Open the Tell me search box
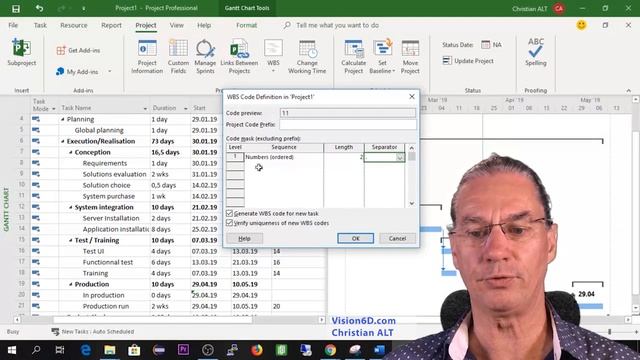The image size is (640, 360). 337,25
